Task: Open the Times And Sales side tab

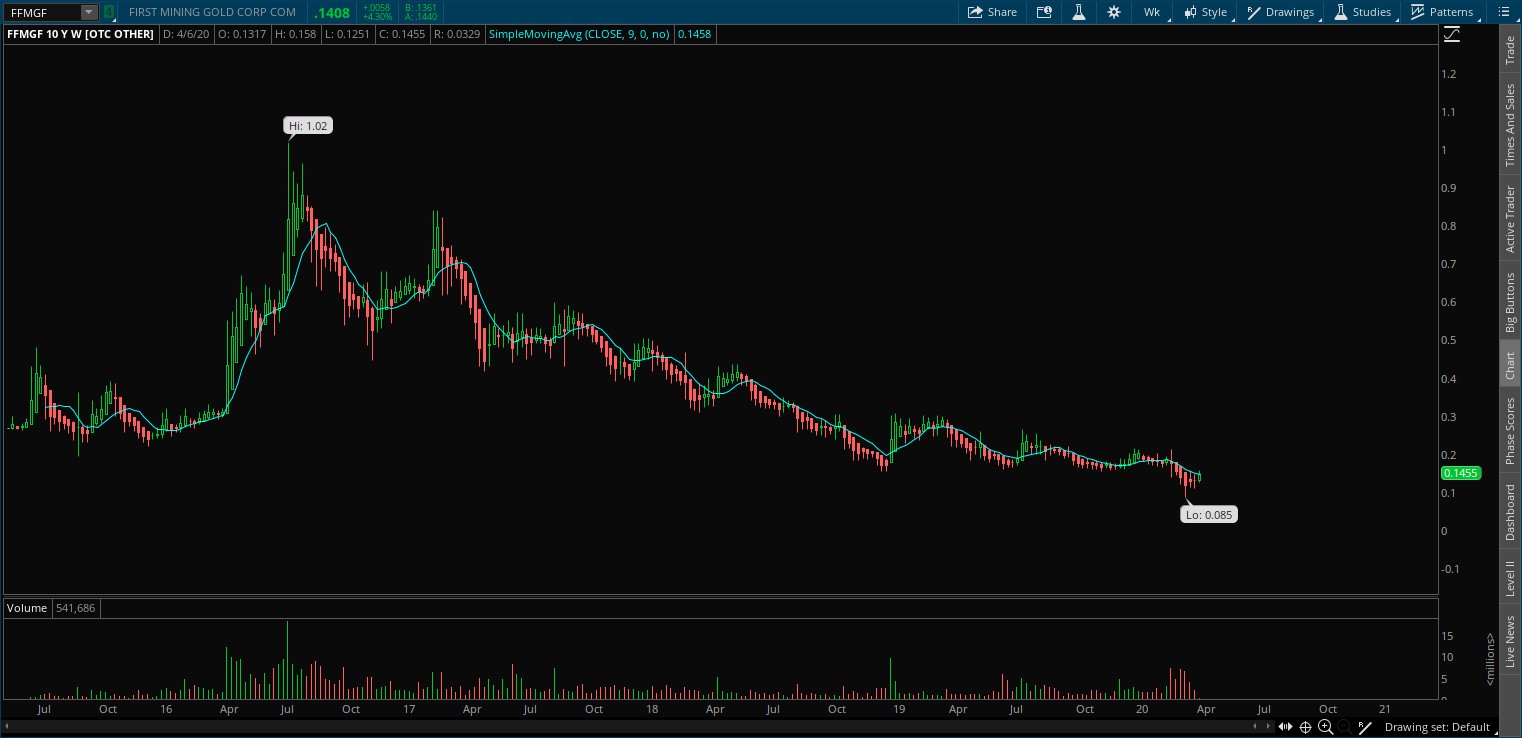Action: click(1510, 124)
